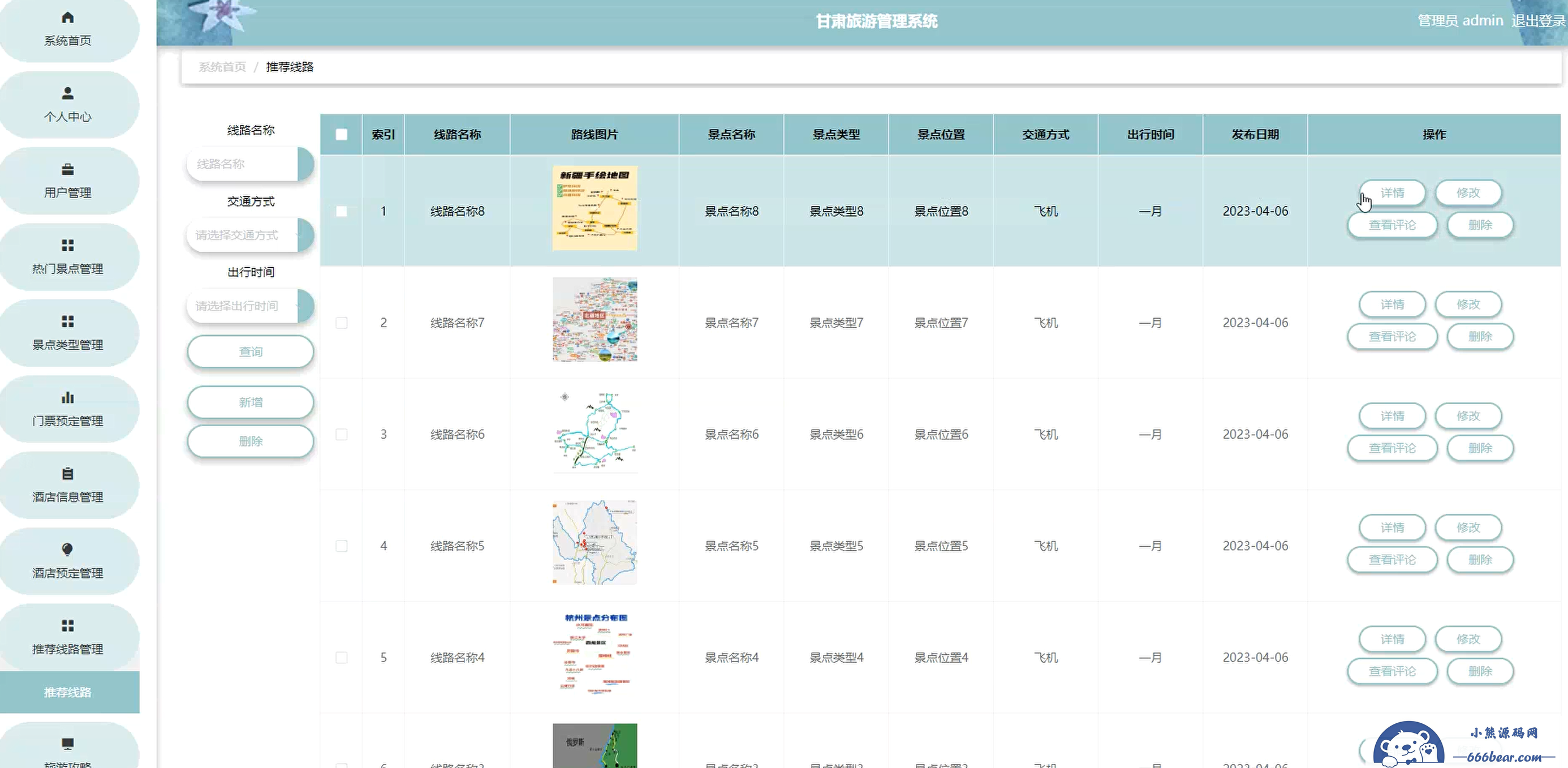
Task: Click the bar chart icon for 门票预定管理
Action: click(x=67, y=397)
